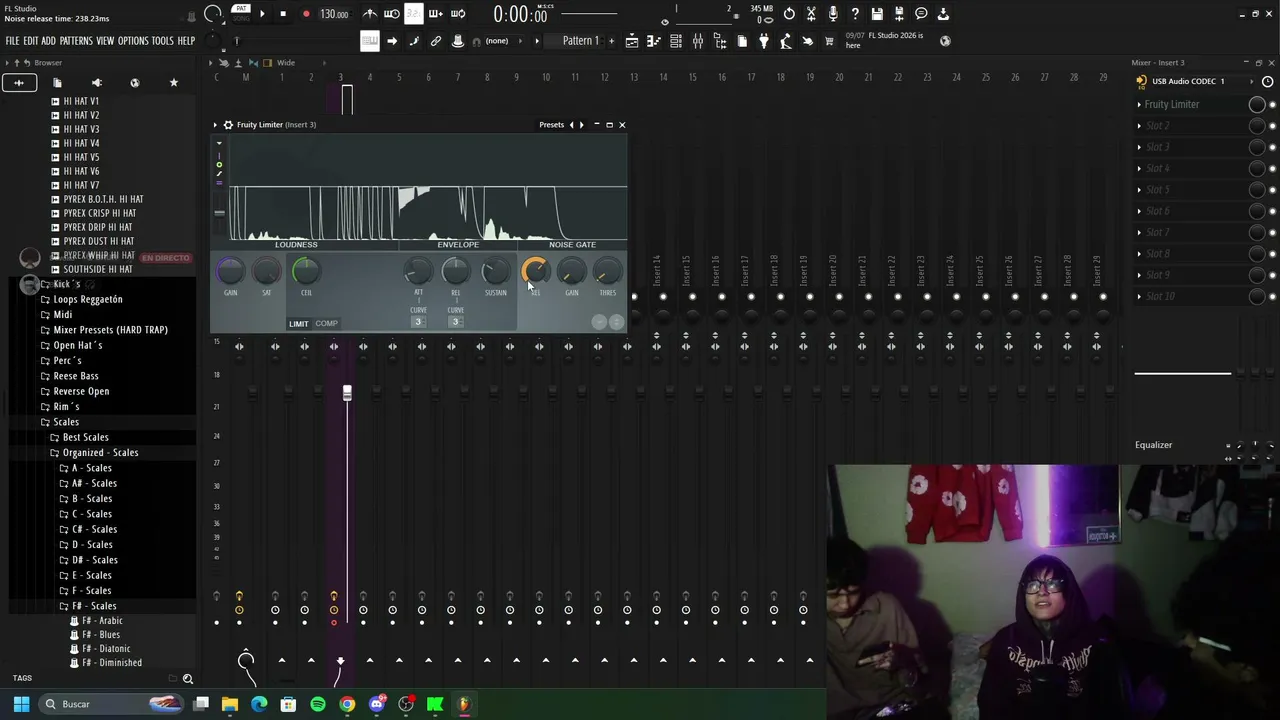The height and width of the screenshot is (720, 1280).
Task: Click the scissors render-clip icon in toolbar
Action: (x=811, y=14)
